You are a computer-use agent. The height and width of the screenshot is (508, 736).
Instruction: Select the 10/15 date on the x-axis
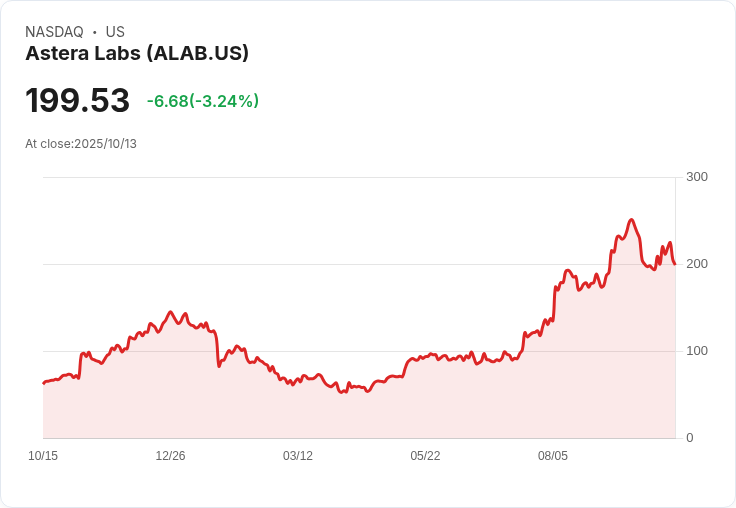(43, 456)
